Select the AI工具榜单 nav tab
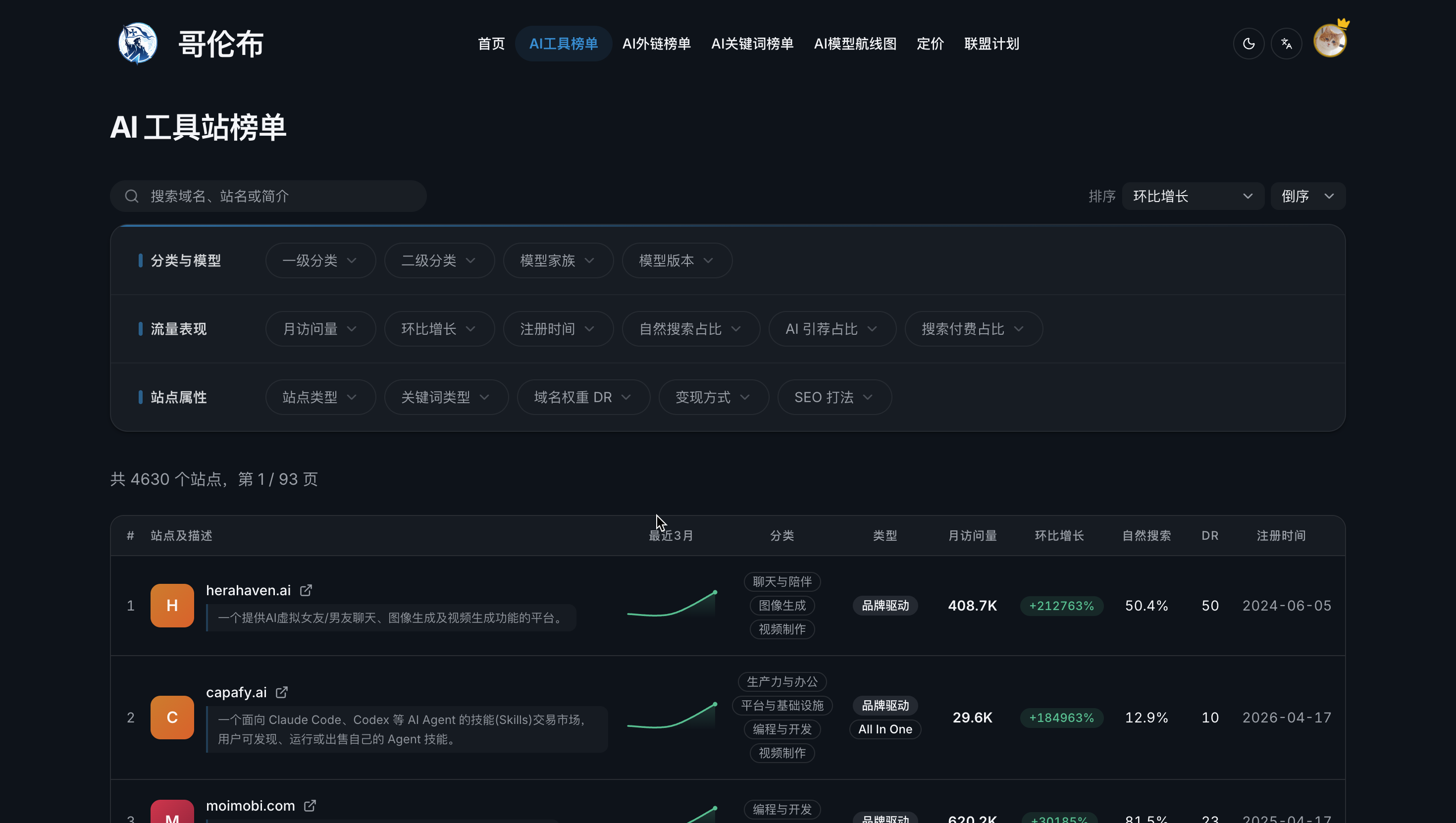Screen dimensions: 1456x823 coord(564,44)
